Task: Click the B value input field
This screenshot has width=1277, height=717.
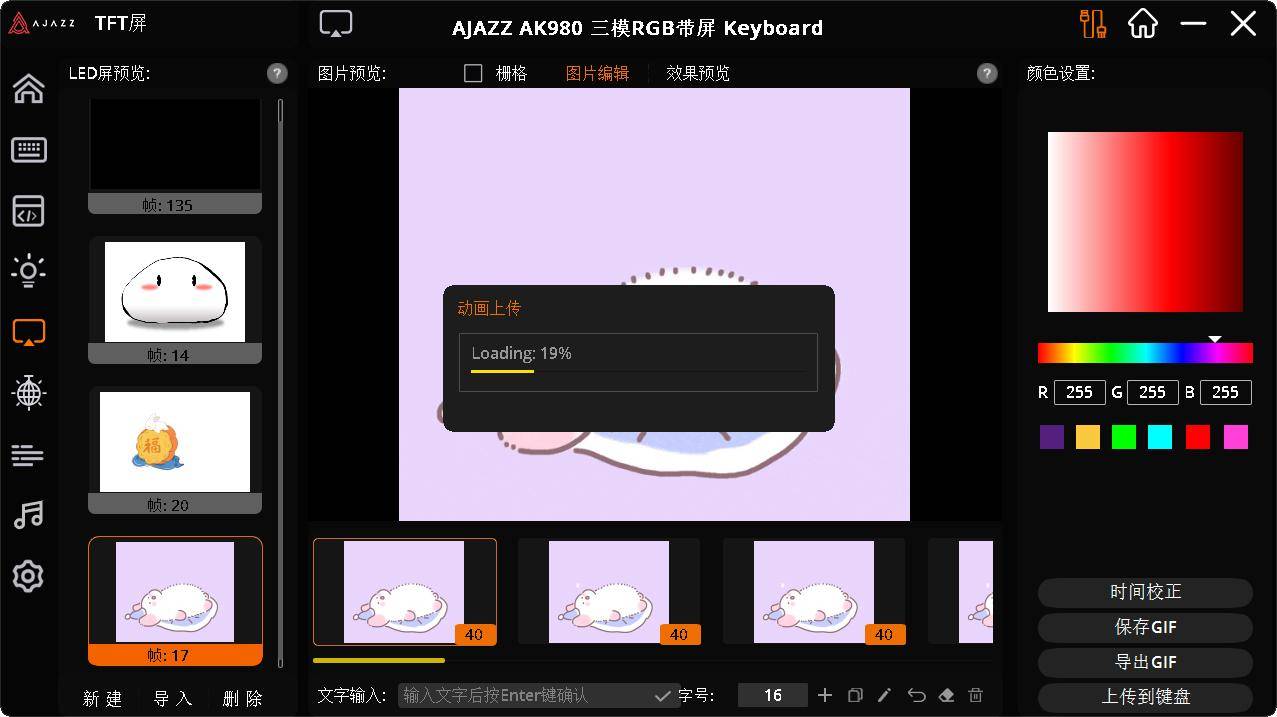Action: (1226, 392)
